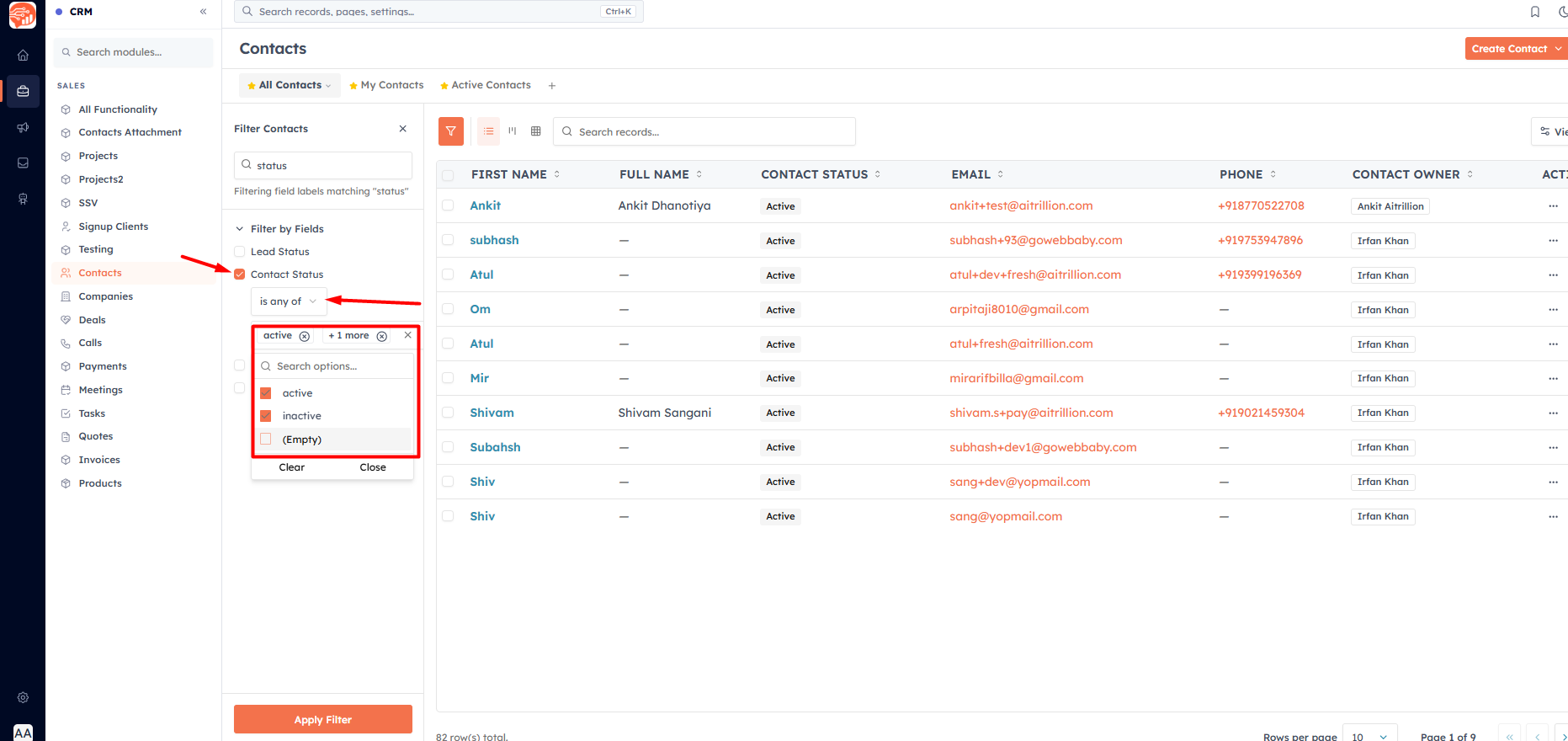Open the settings gear icon
The height and width of the screenshot is (741, 1568).
tap(23, 697)
